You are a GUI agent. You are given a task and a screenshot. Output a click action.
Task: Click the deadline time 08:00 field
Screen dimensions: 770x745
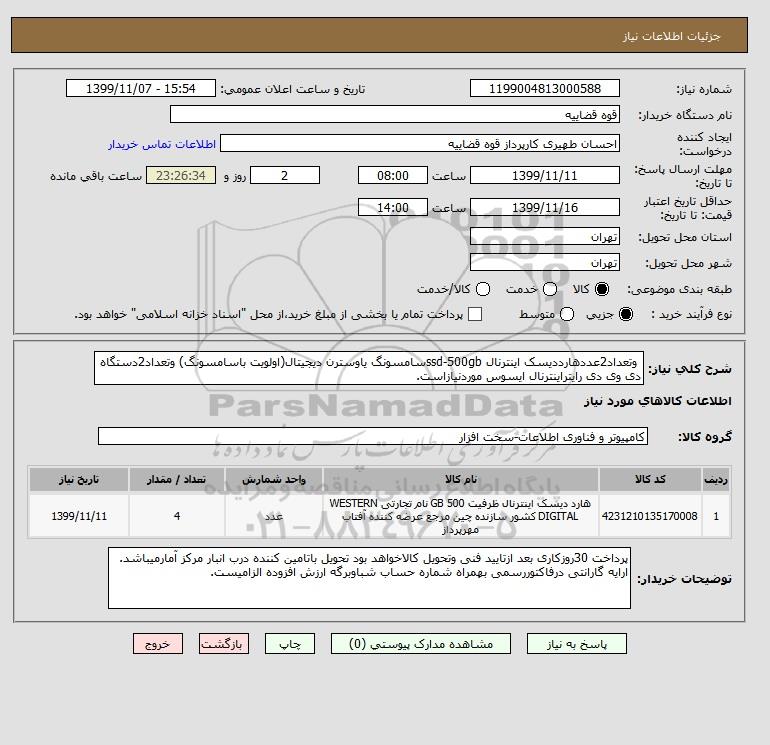pos(393,175)
